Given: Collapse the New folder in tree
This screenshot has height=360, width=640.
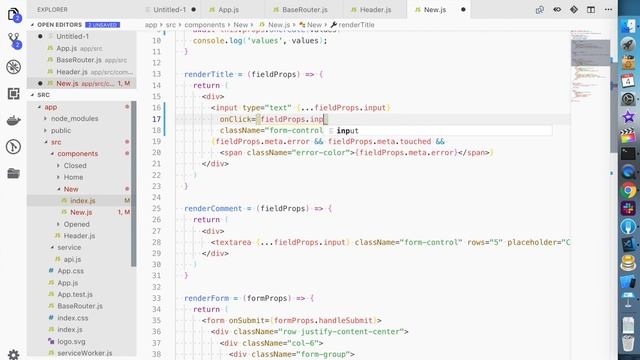Looking at the screenshot, I should point(71,189).
